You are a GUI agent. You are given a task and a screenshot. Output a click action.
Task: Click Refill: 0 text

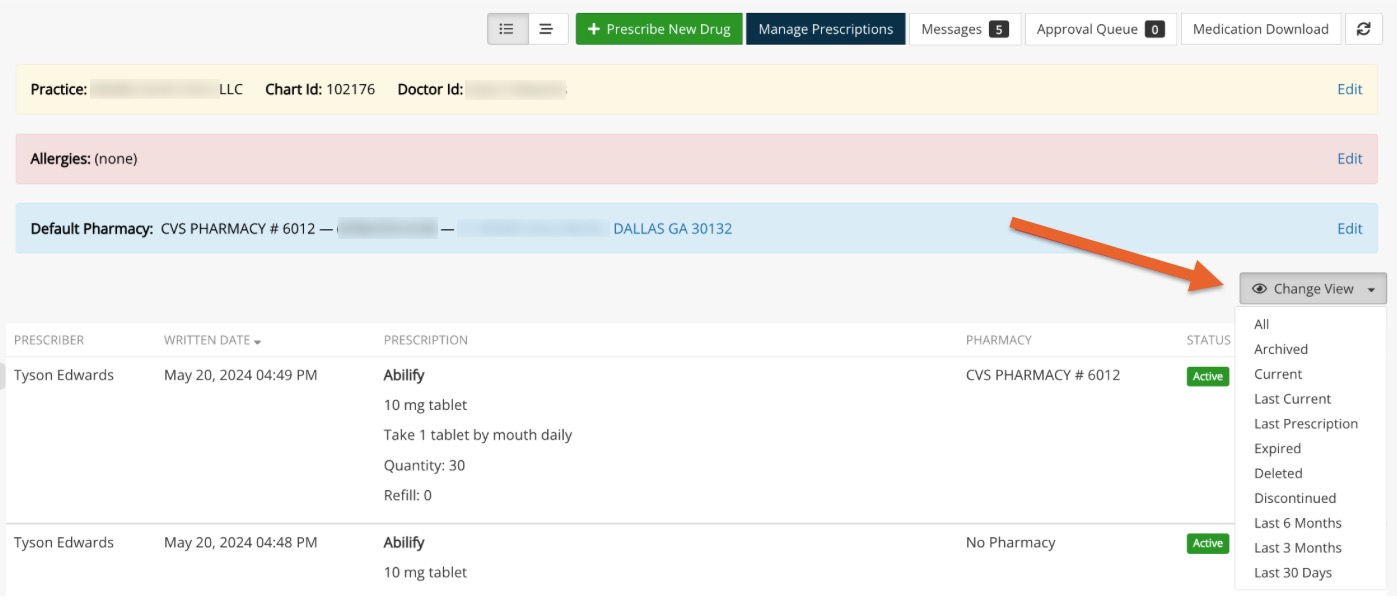coord(408,495)
